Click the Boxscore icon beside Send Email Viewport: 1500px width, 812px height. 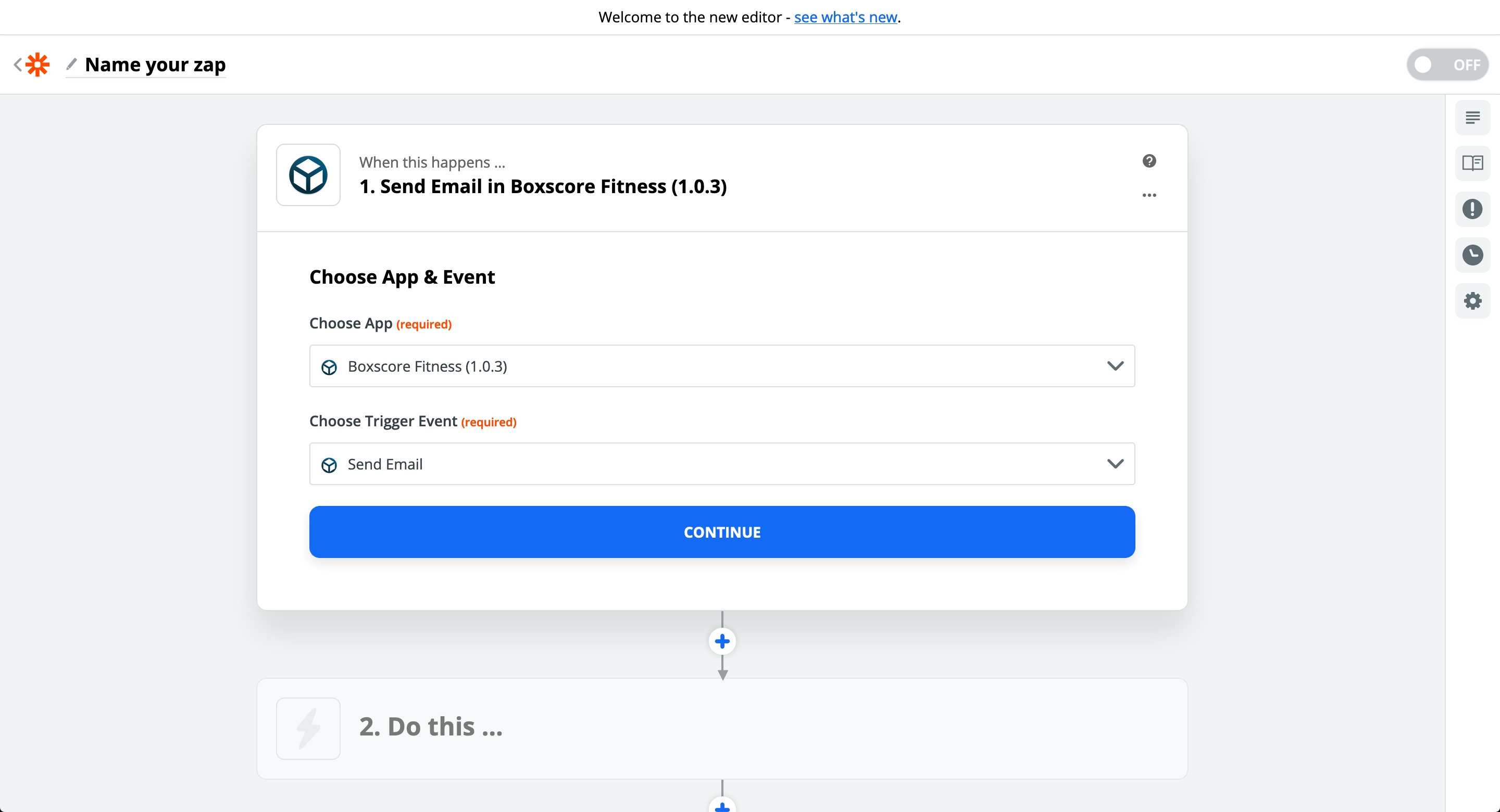pos(329,464)
